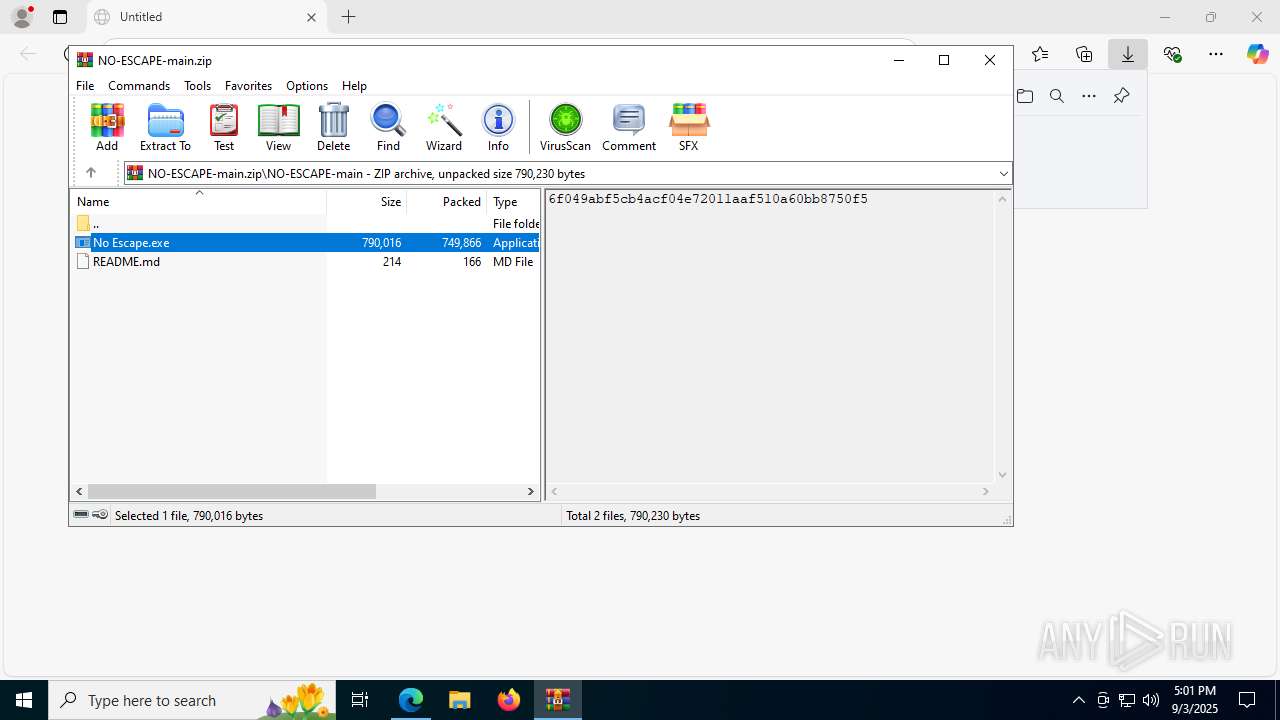
Task: Click the file list horizontal scrollbar thumb
Action: (232, 491)
